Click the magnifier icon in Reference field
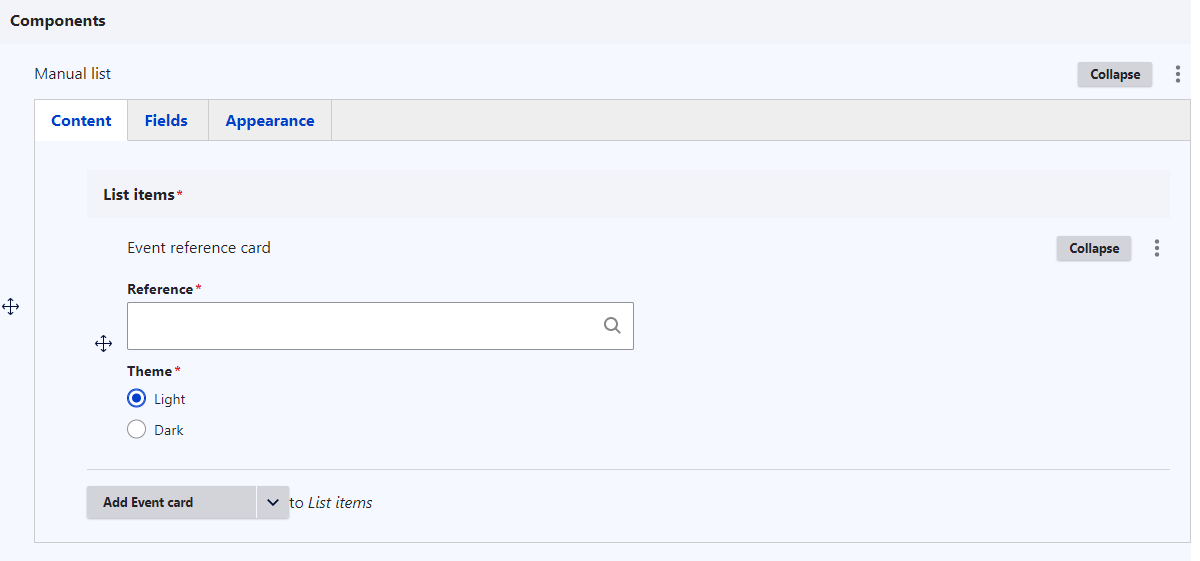 click(x=612, y=326)
